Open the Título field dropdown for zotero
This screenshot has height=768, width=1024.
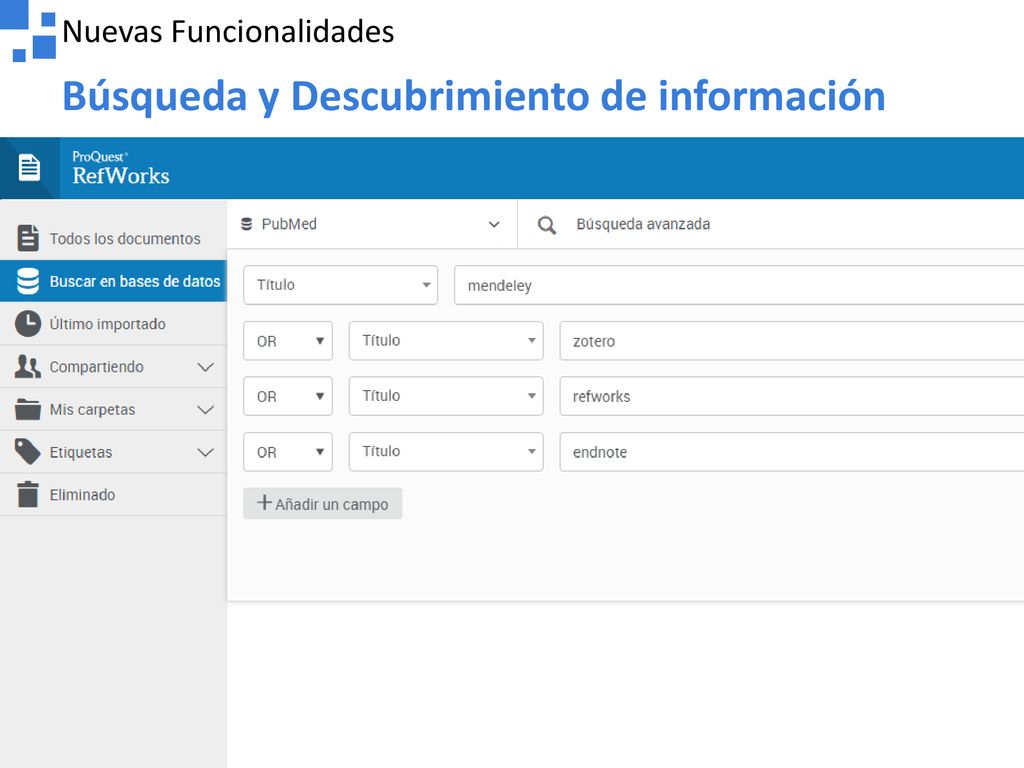[x=446, y=340]
